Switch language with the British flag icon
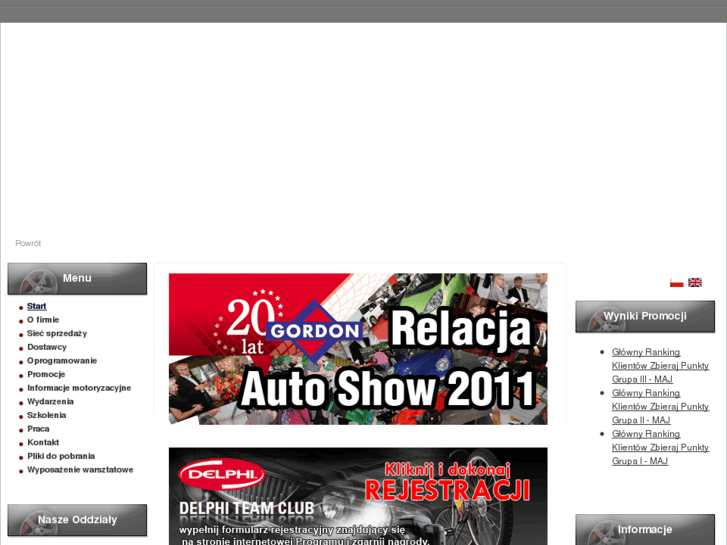The height and width of the screenshot is (545, 727). pos(695,282)
